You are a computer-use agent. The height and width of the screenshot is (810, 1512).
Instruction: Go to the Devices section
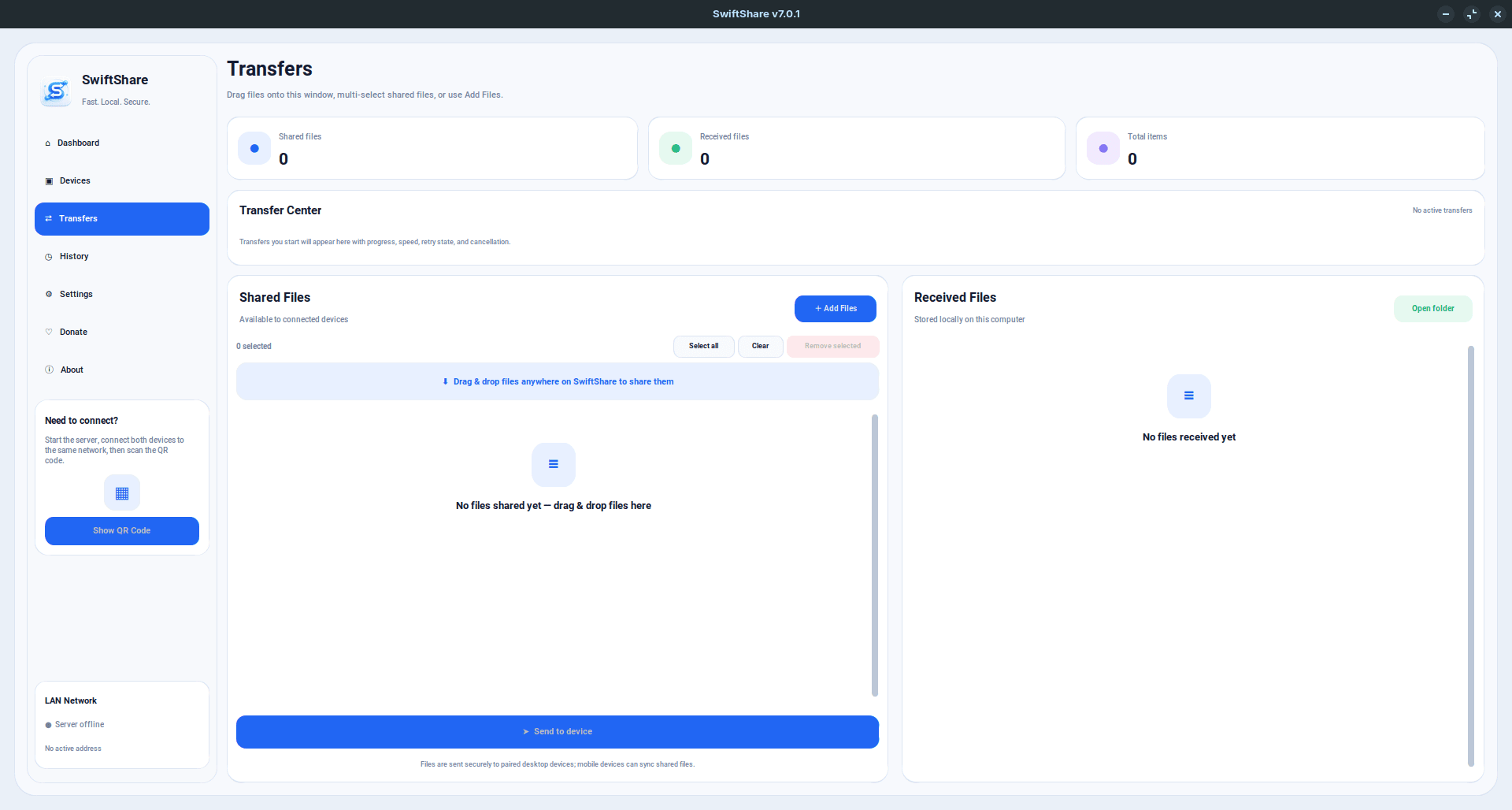coord(122,181)
